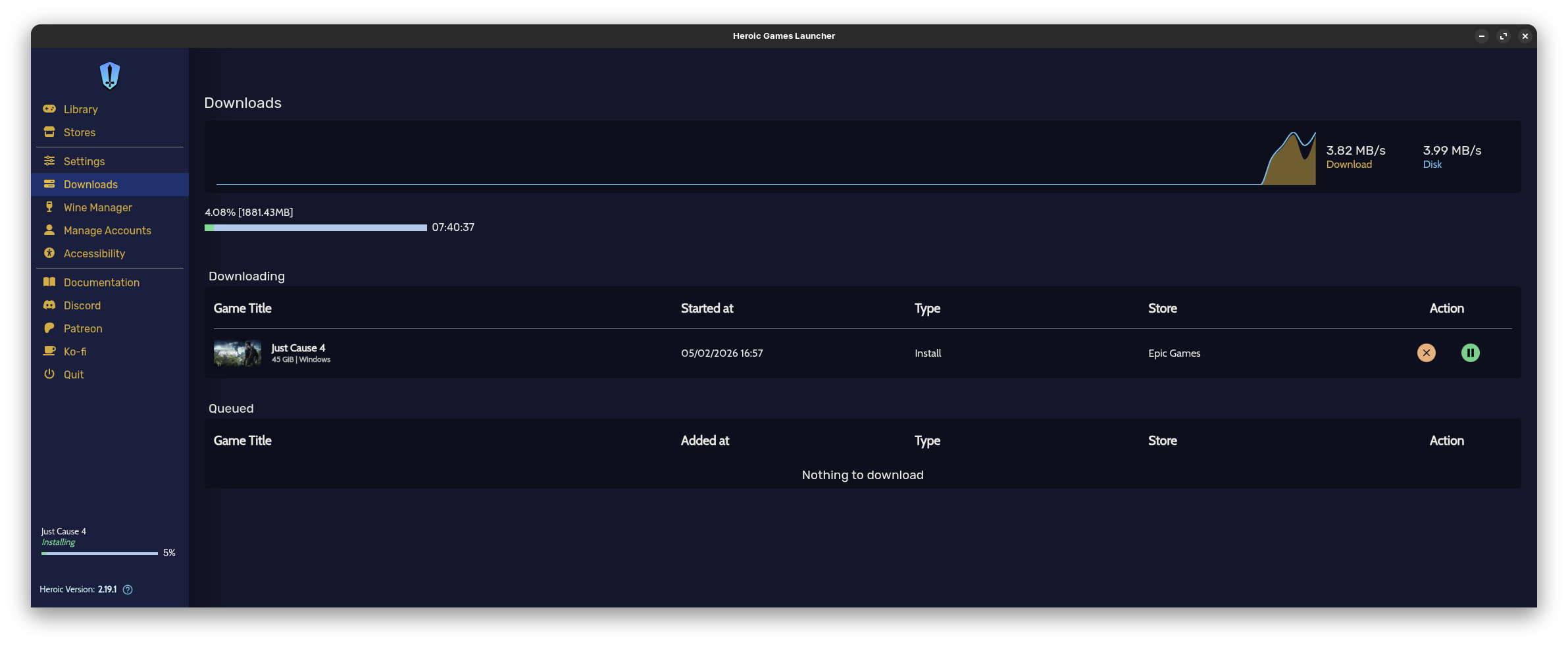Click the Quit power icon
The width and height of the screenshot is (1568, 645).
[49, 374]
